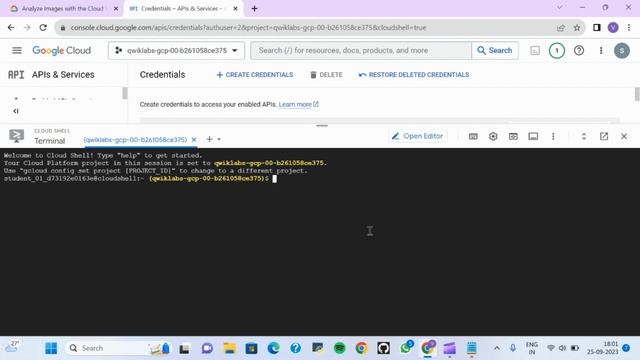This screenshot has height=360, width=640.
Task: Activate Cloud Shell icon in header
Action: click(535, 51)
